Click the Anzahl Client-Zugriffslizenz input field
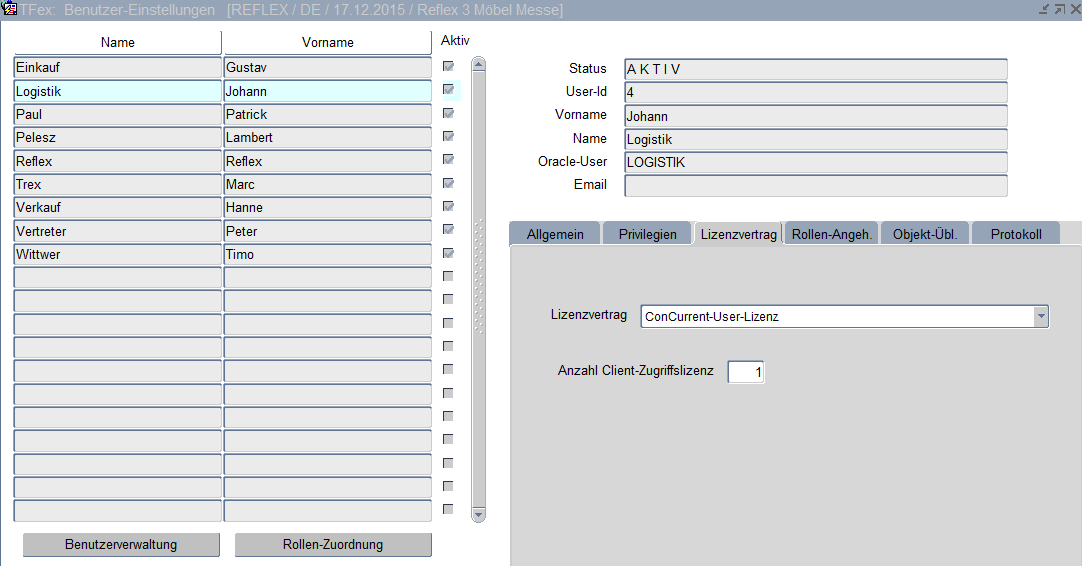This screenshot has height=566, width=1082. pyautogui.click(x=746, y=372)
